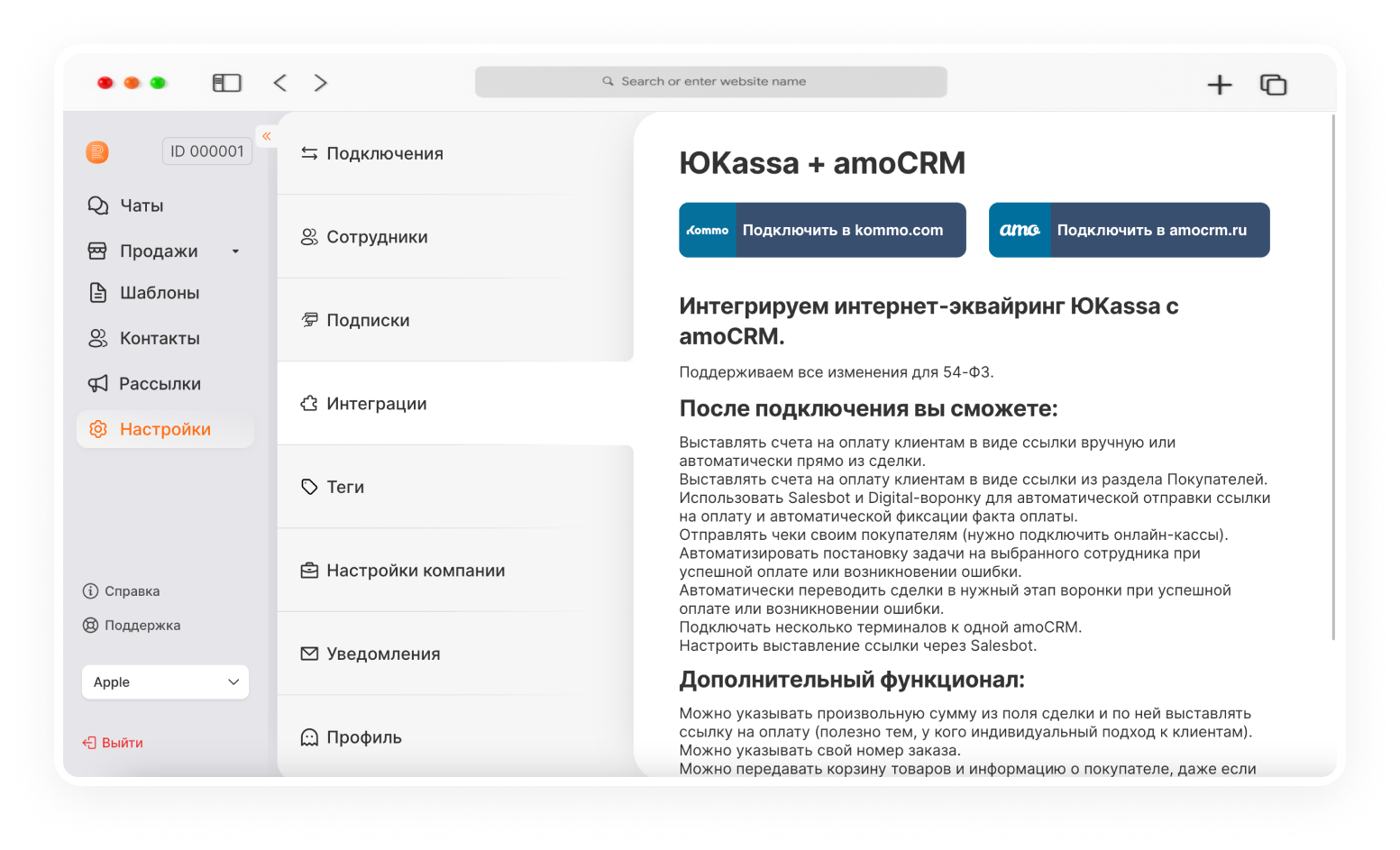Viewport: 1400px width, 850px height.
Task: Select the Подписки settings tab
Action: tap(455, 320)
